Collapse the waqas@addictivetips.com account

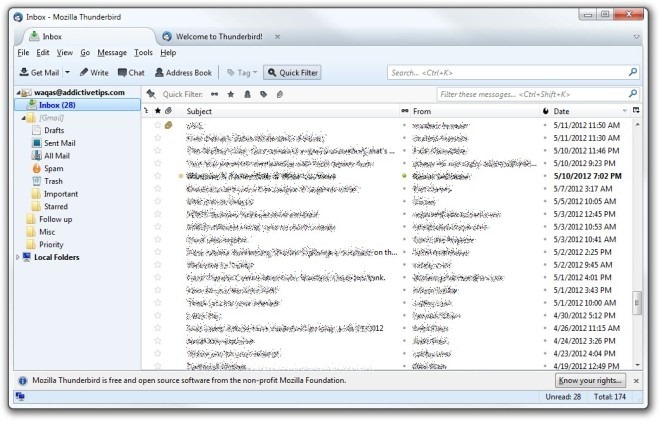[x=18, y=92]
